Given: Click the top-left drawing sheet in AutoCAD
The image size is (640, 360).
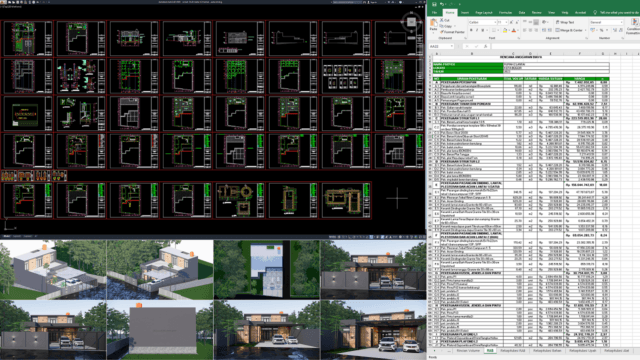Looking at the screenshot, I should point(28,38).
